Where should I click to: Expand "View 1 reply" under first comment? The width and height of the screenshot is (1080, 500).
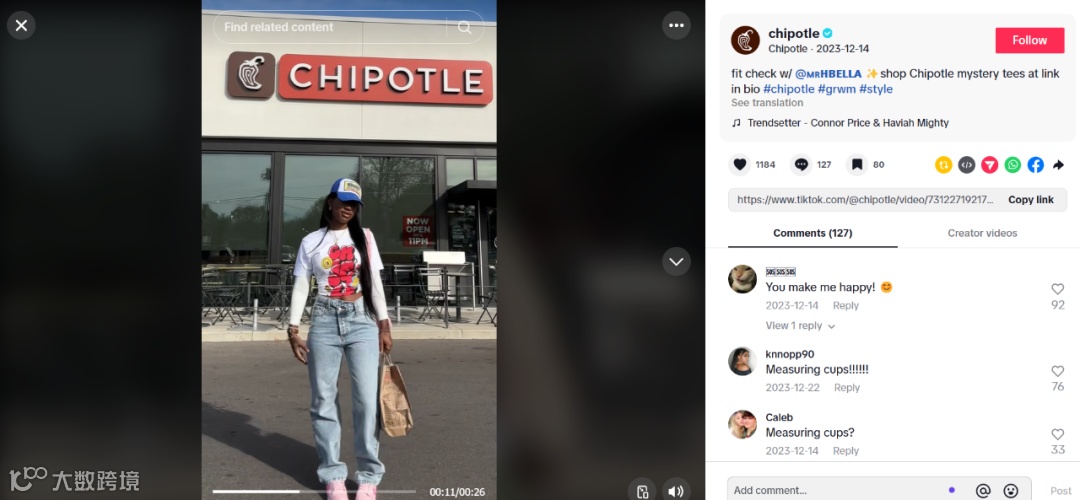tap(800, 326)
